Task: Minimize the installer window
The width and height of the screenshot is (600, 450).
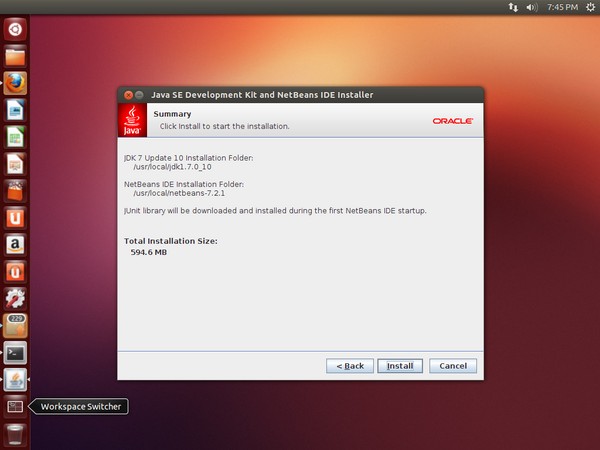Action: coord(139,95)
